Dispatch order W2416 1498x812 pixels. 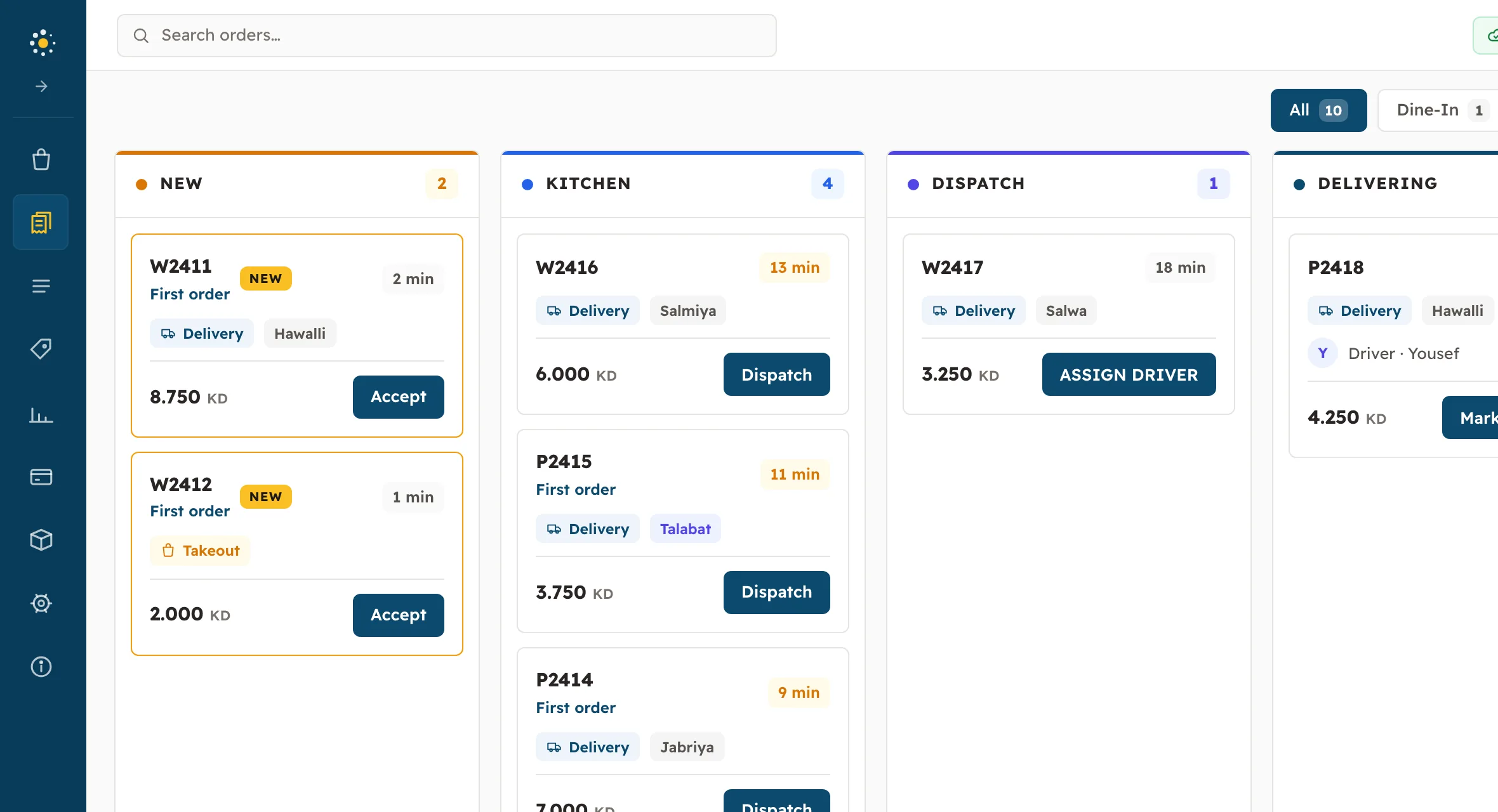point(776,374)
